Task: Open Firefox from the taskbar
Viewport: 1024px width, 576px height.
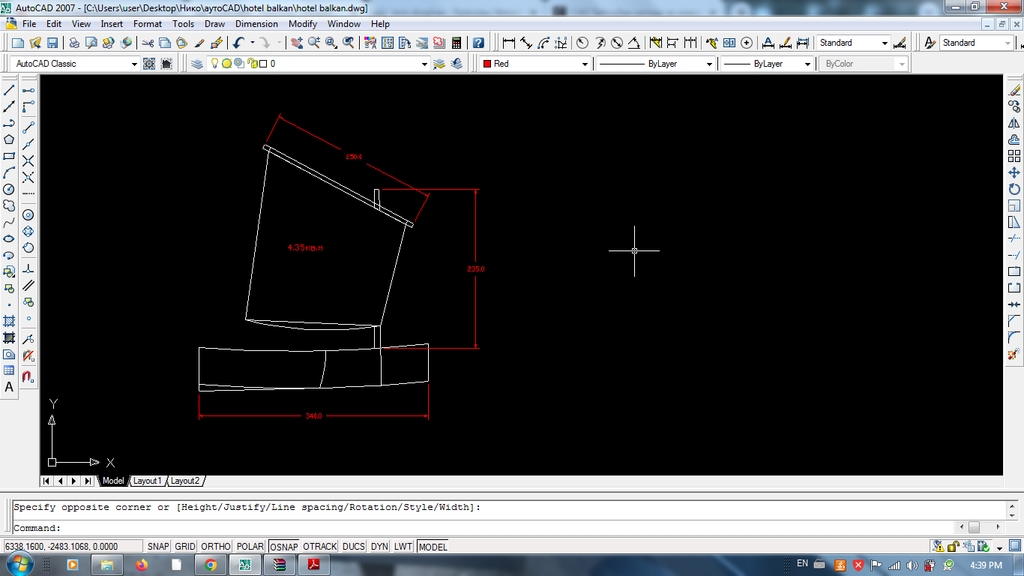Action: point(141,565)
